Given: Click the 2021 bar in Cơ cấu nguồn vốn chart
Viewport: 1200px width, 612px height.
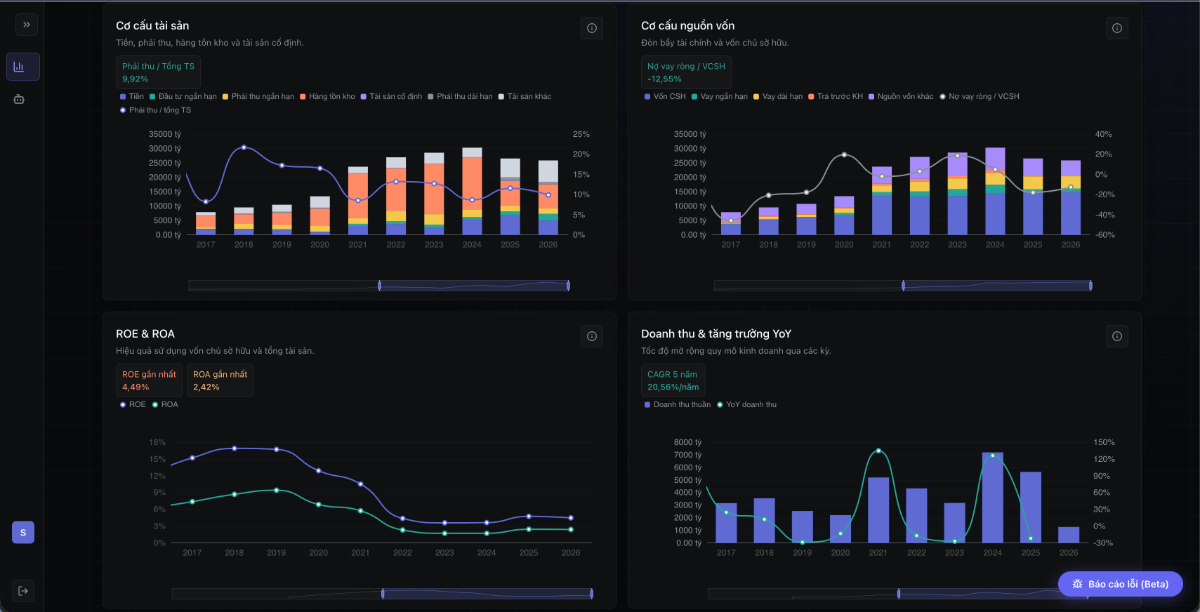Looking at the screenshot, I should (x=882, y=201).
